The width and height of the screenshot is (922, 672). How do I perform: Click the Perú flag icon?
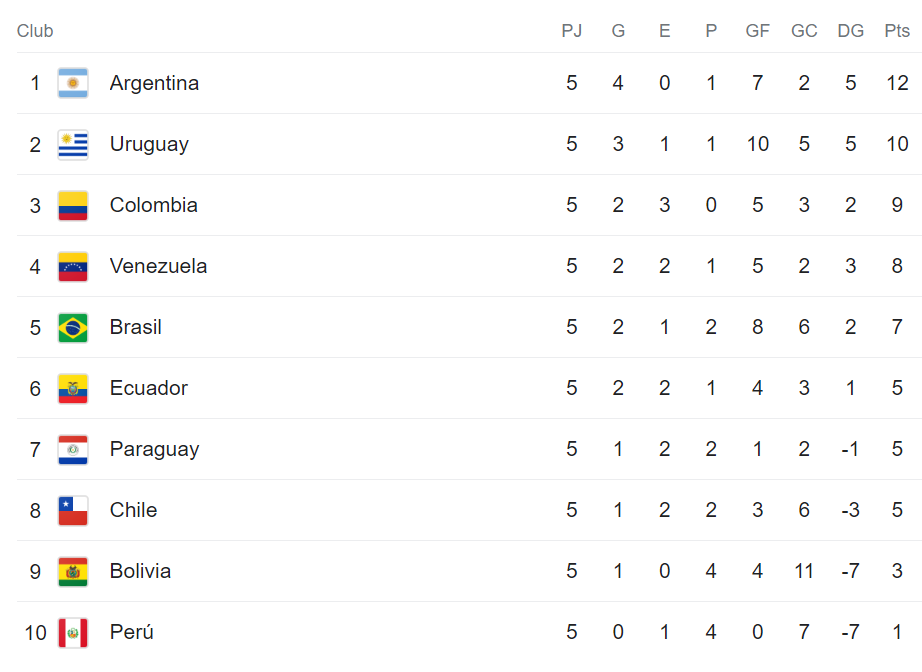click(x=73, y=632)
